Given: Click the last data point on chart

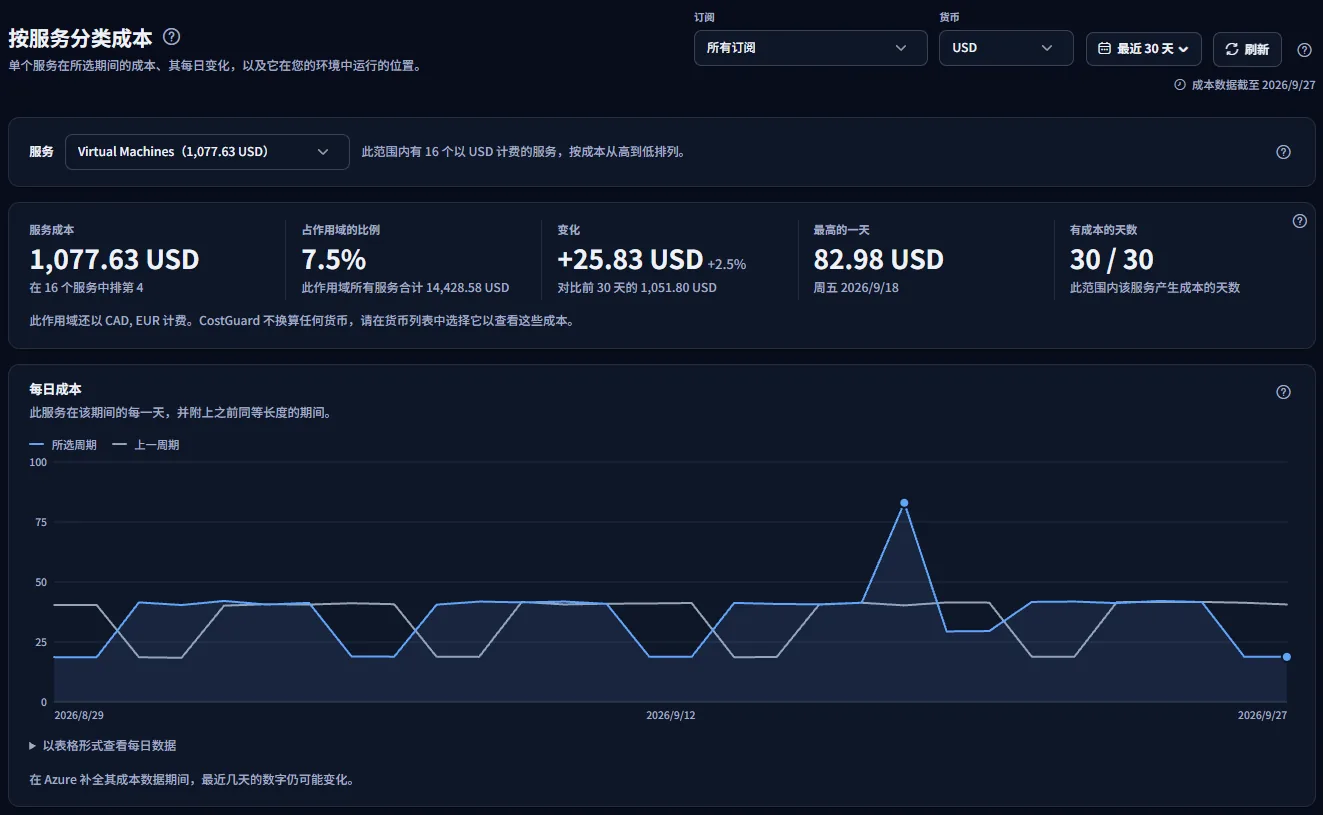Looking at the screenshot, I should click(x=1287, y=657).
